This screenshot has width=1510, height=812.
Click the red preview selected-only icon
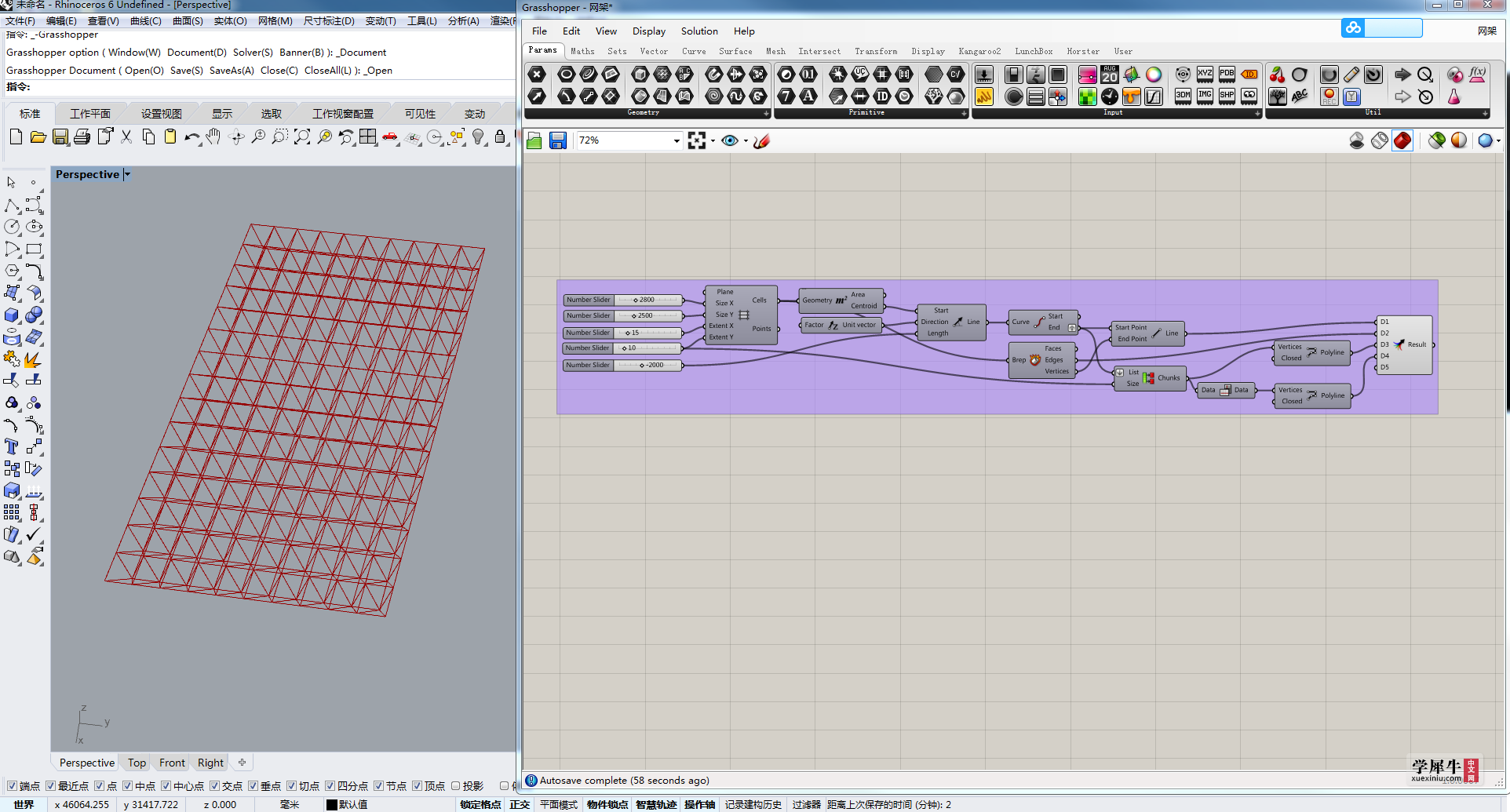[x=1402, y=140]
